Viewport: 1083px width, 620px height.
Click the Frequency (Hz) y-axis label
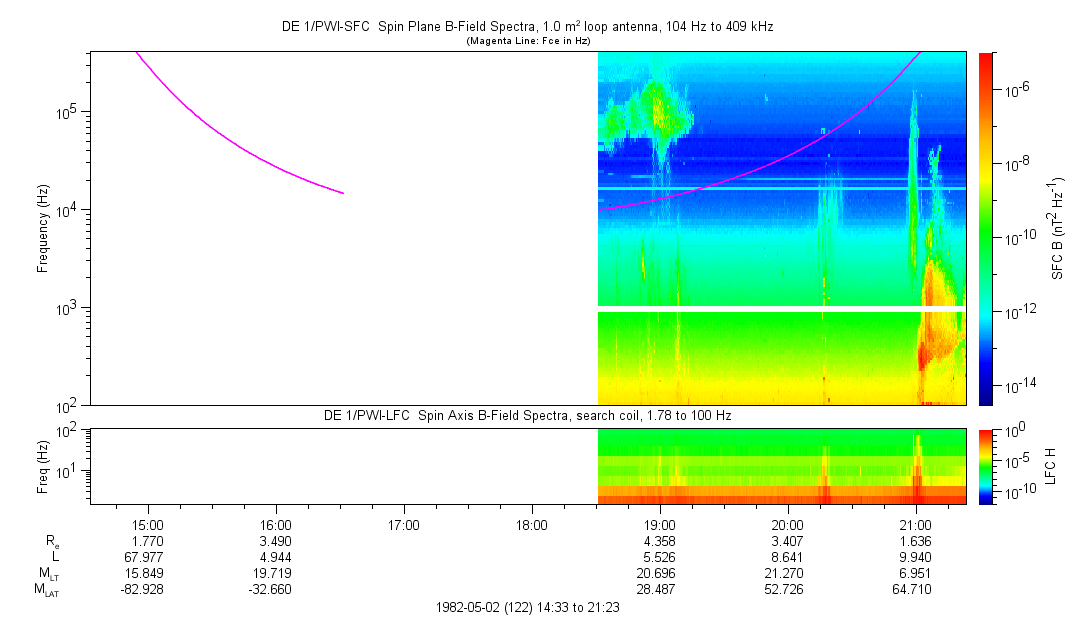43,228
